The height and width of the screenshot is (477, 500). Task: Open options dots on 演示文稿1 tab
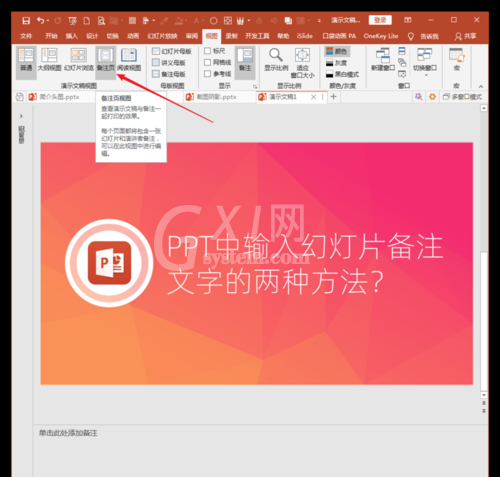coord(322,97)
